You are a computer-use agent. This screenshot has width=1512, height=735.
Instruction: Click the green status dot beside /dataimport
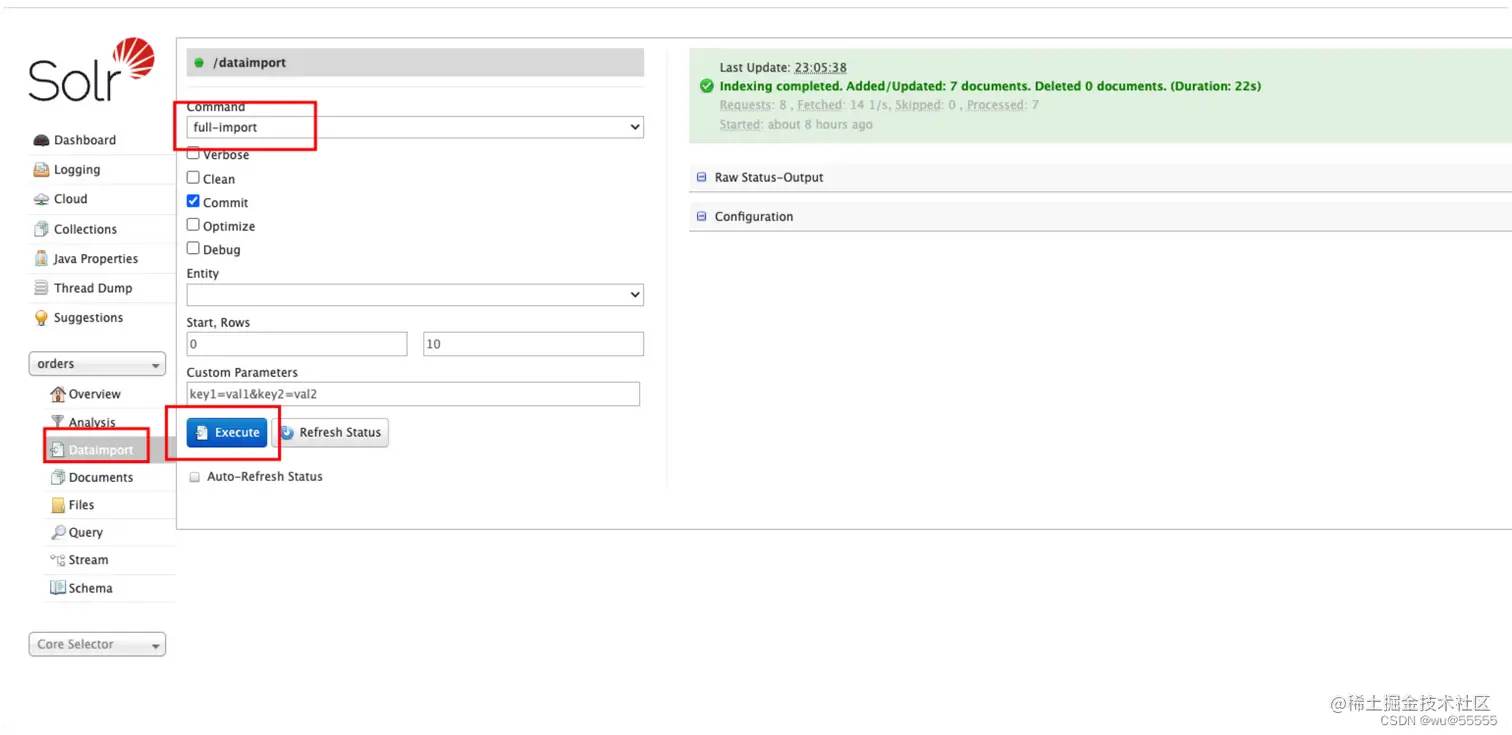[199, 63]
